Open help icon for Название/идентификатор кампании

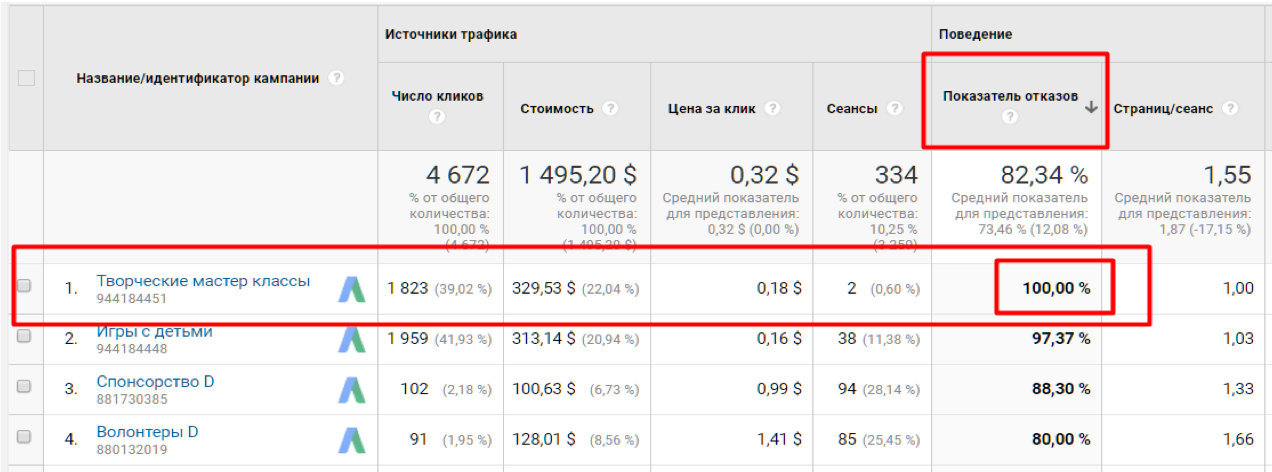click(x=336, y=78)
